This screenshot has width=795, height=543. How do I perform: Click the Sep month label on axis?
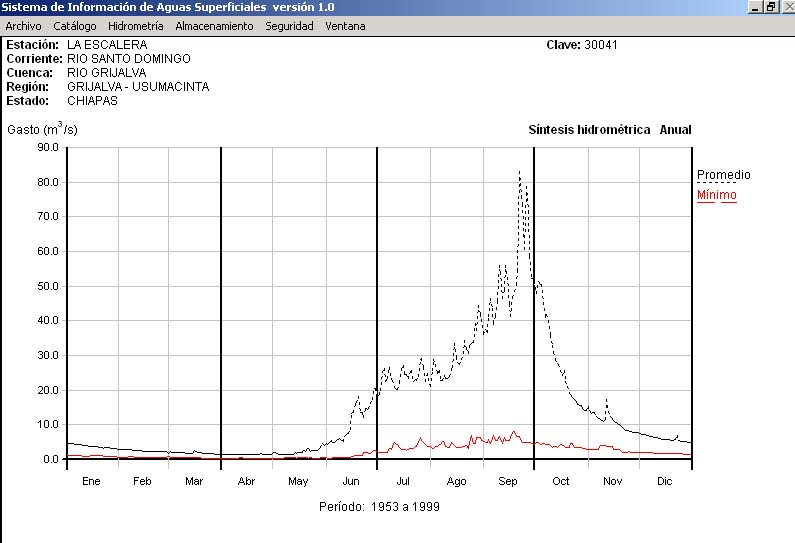point(508,481)
